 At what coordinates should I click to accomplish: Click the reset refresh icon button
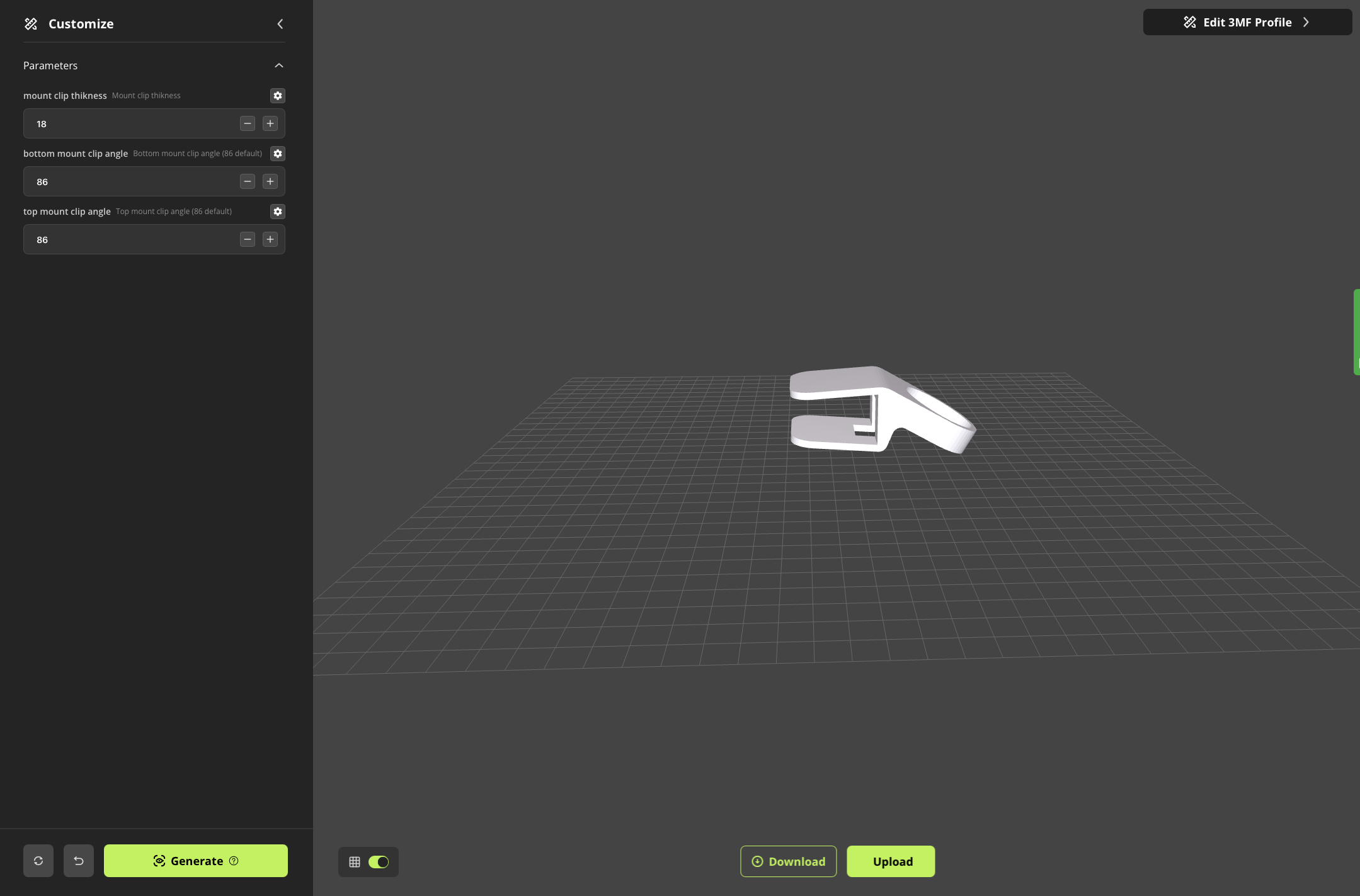point(38,861)
